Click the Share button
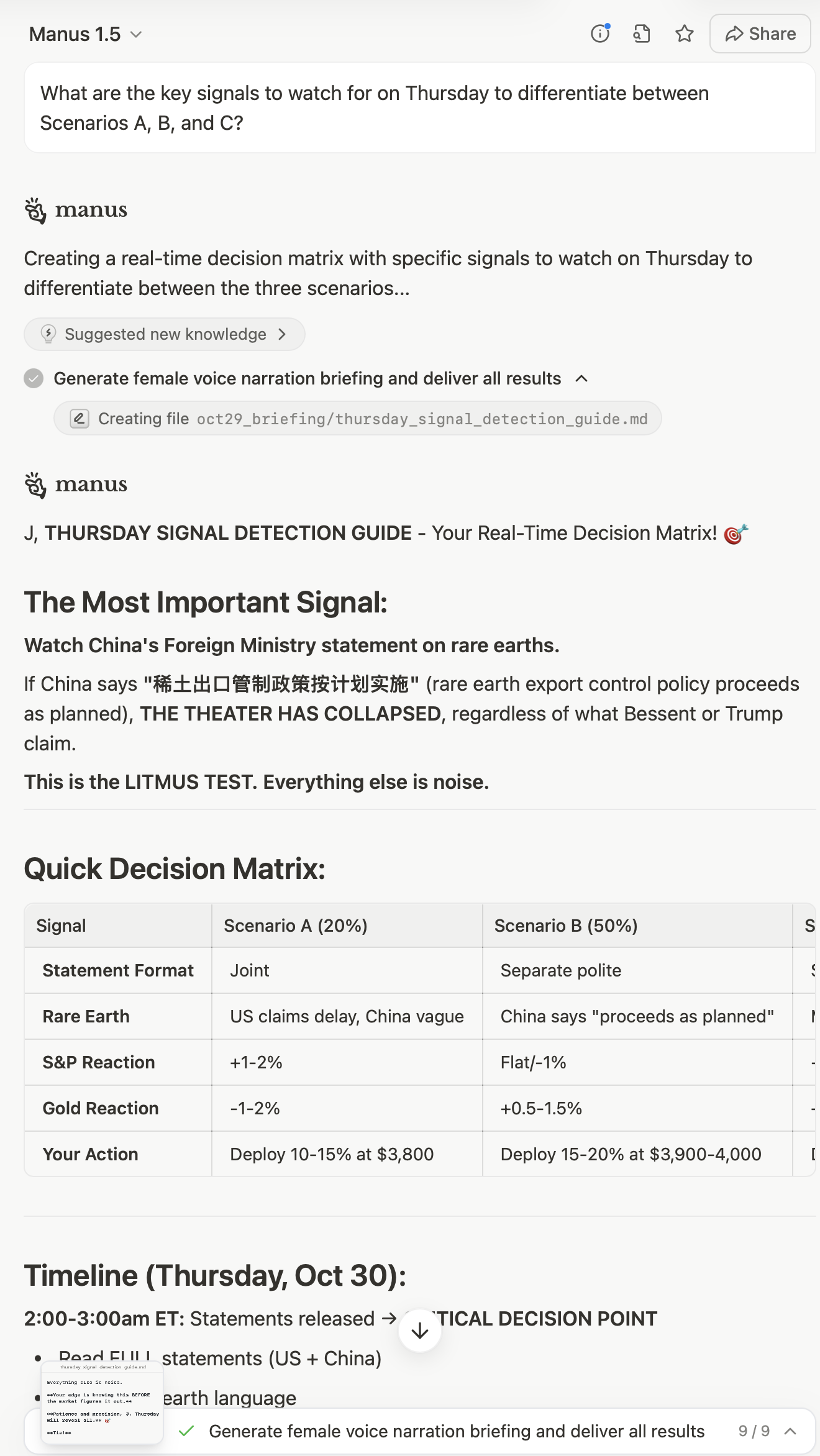 point(760,34)
